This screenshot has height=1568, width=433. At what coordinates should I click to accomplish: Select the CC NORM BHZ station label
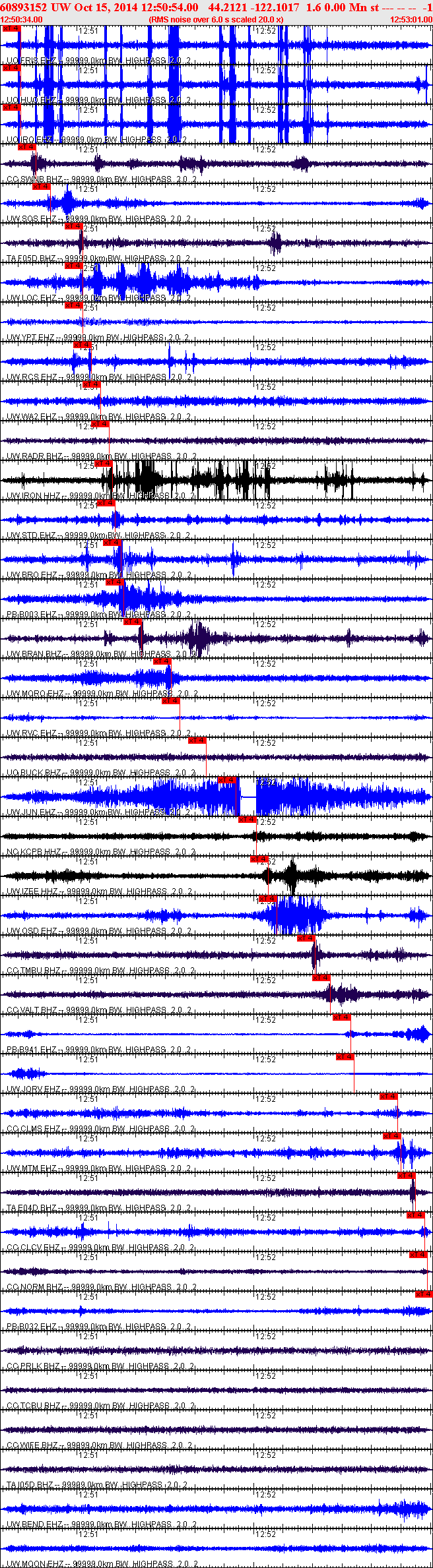pyautogui.click(x=102, y=1287)
